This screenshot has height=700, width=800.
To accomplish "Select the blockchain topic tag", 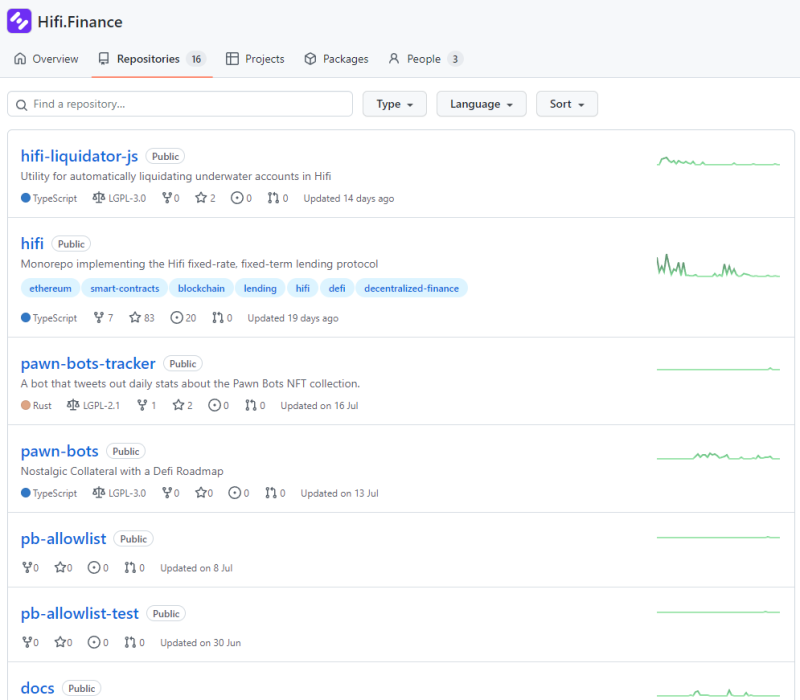I will click(201, 289).
